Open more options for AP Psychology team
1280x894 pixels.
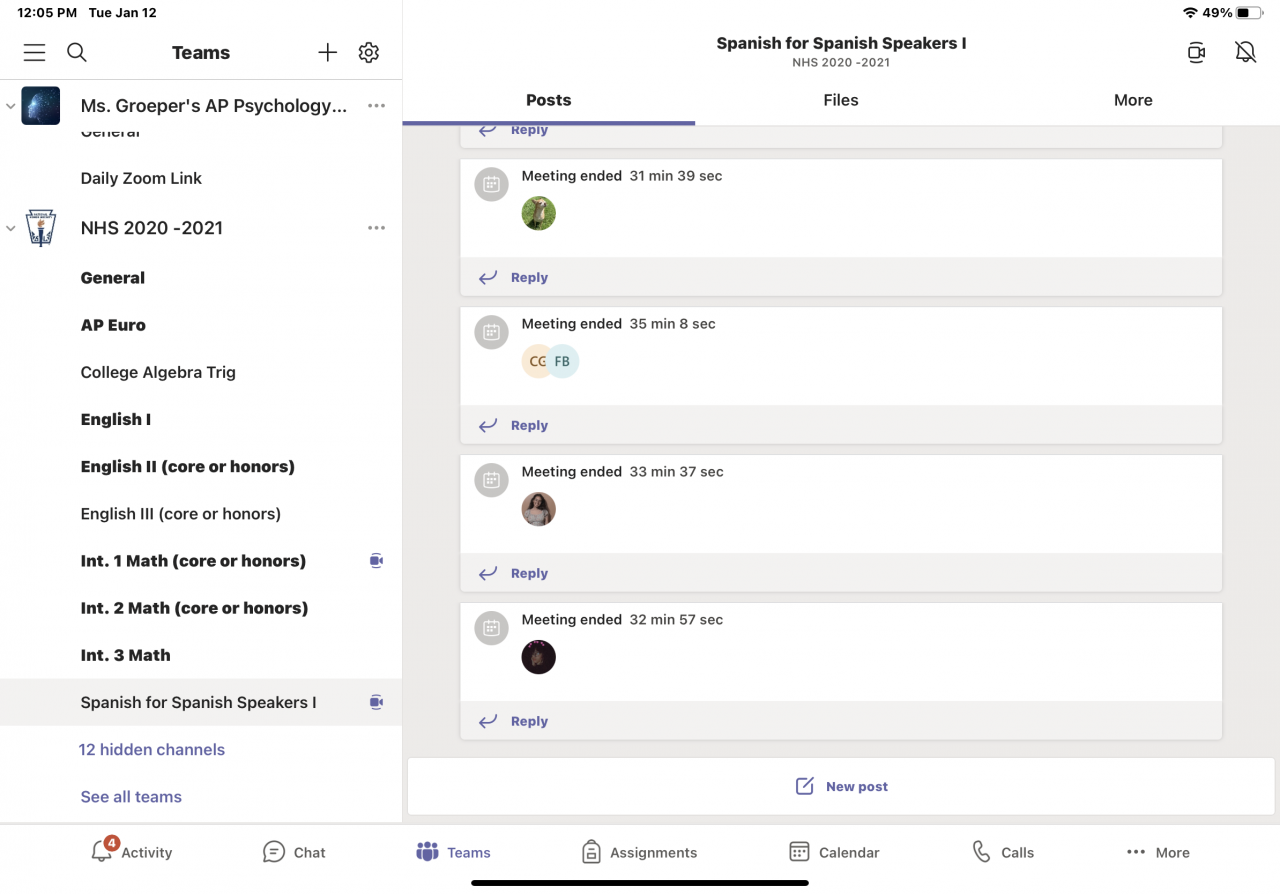[376, 105]
